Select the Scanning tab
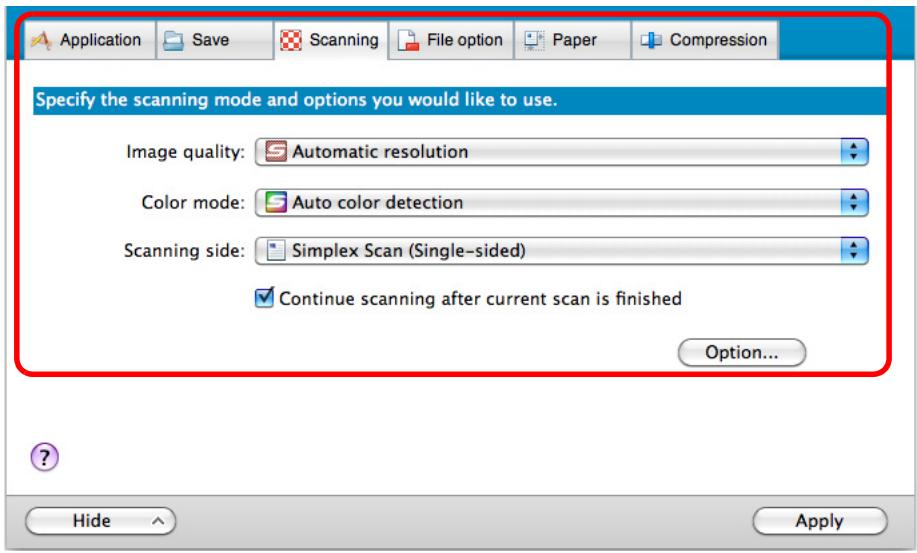This screenshot has width=917, height=553. click(330, 40)
